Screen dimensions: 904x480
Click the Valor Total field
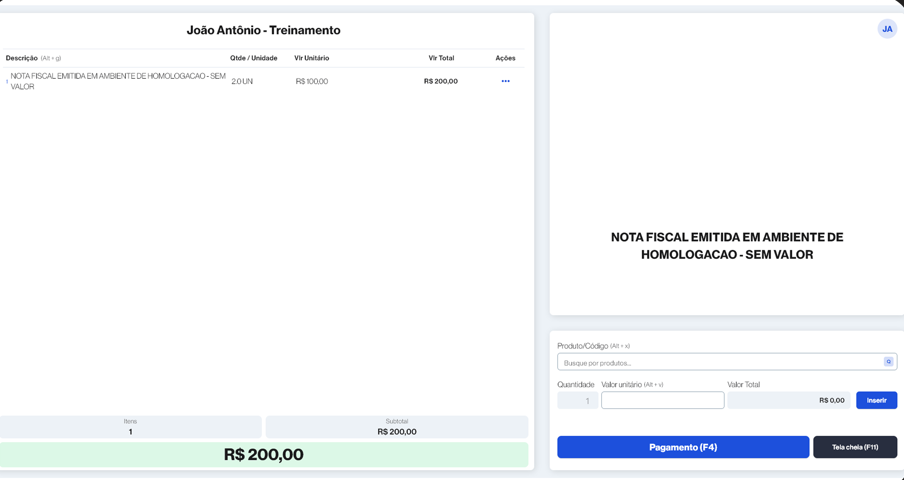click(789, 400)
